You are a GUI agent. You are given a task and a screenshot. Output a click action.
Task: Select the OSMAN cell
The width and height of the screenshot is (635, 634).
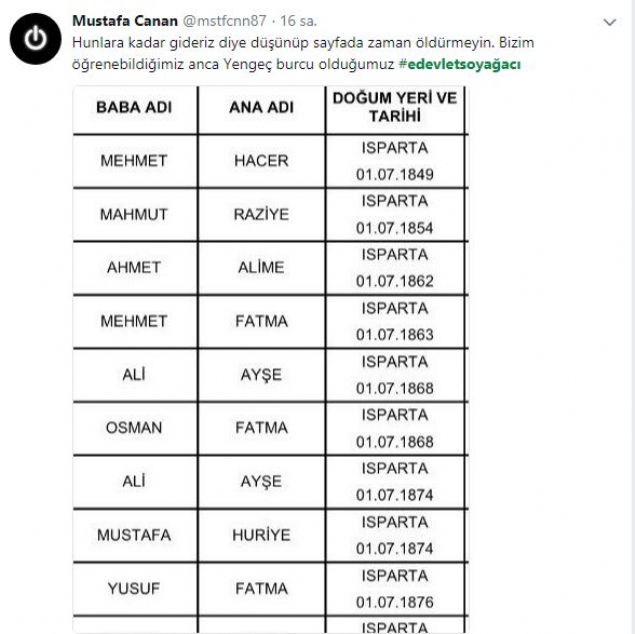coord(134,428)
